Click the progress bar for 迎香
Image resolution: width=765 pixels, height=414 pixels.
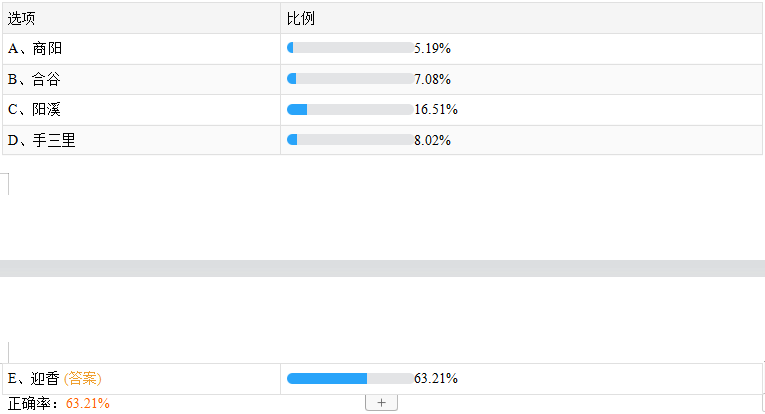[350, 378]
